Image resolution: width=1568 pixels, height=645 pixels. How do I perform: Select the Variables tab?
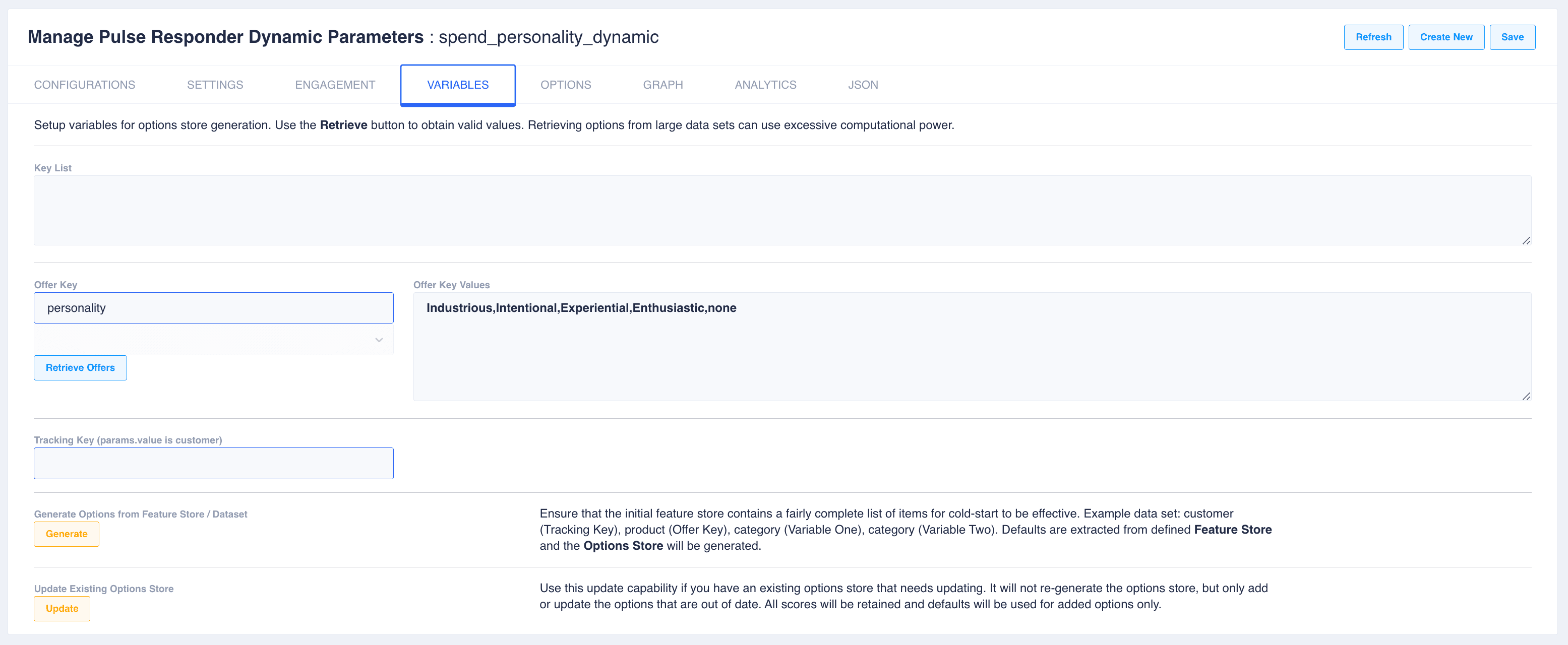coord(458,85)
